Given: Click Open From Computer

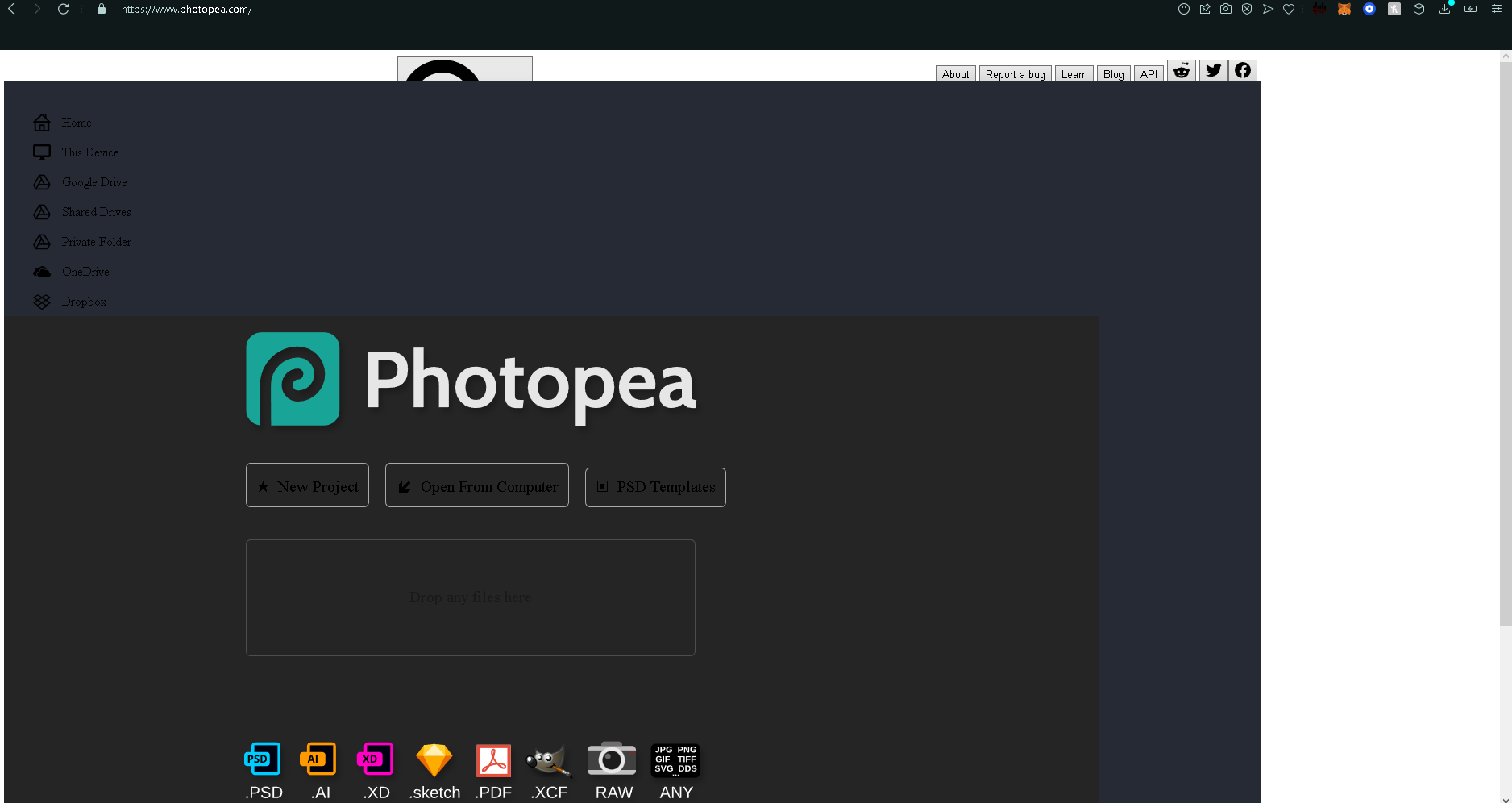Looking at the screenshot, I should tap(476, 485).
